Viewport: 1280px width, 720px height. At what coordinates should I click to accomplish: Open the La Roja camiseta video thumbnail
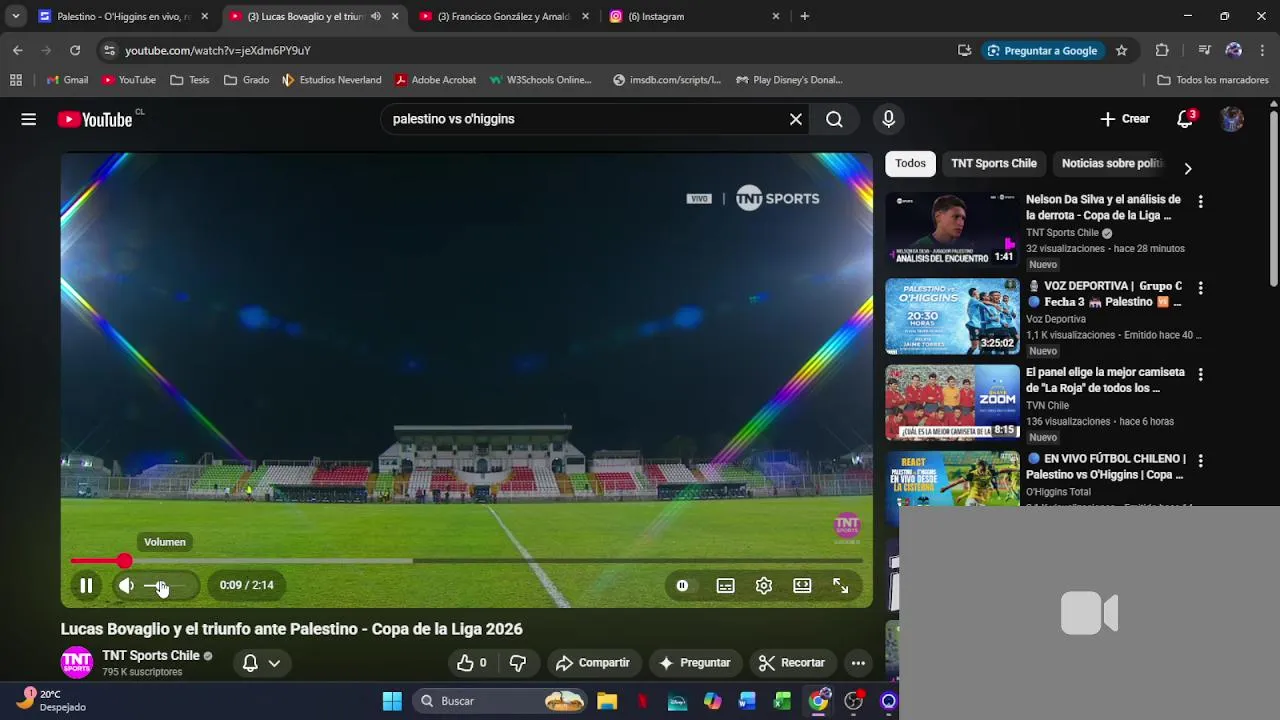(x=952, y=403)
